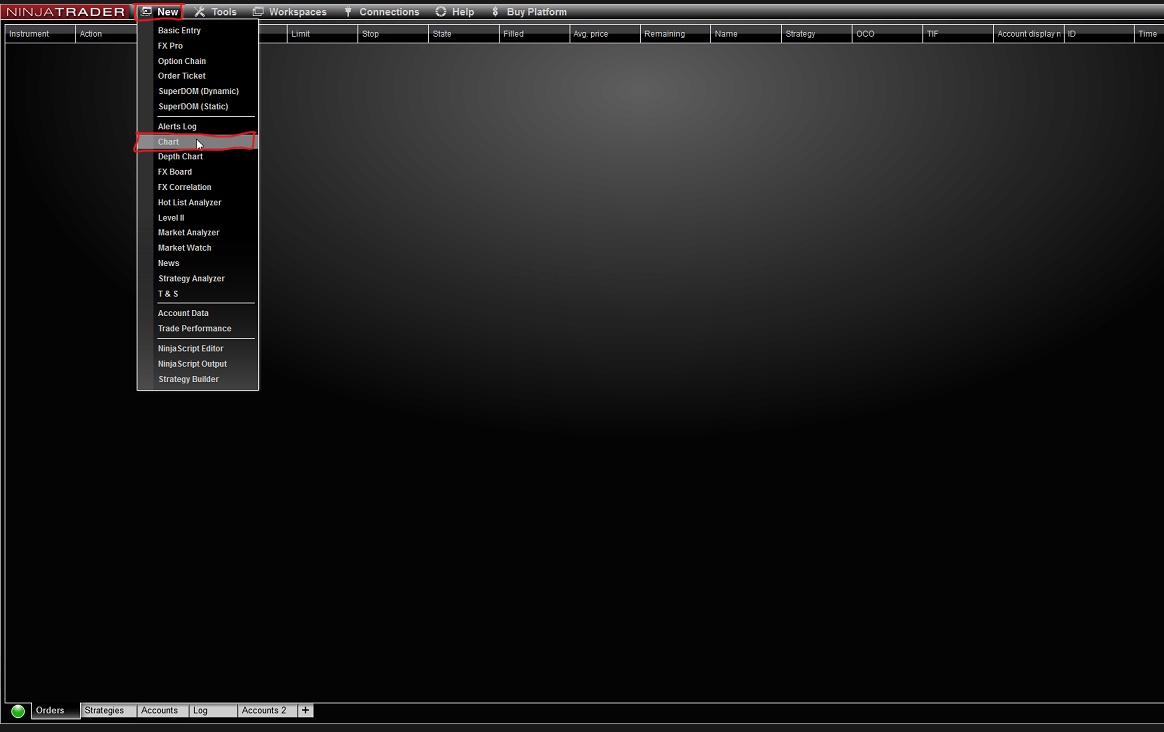
Task: Sort by State column header
Action: click(463, 34)
